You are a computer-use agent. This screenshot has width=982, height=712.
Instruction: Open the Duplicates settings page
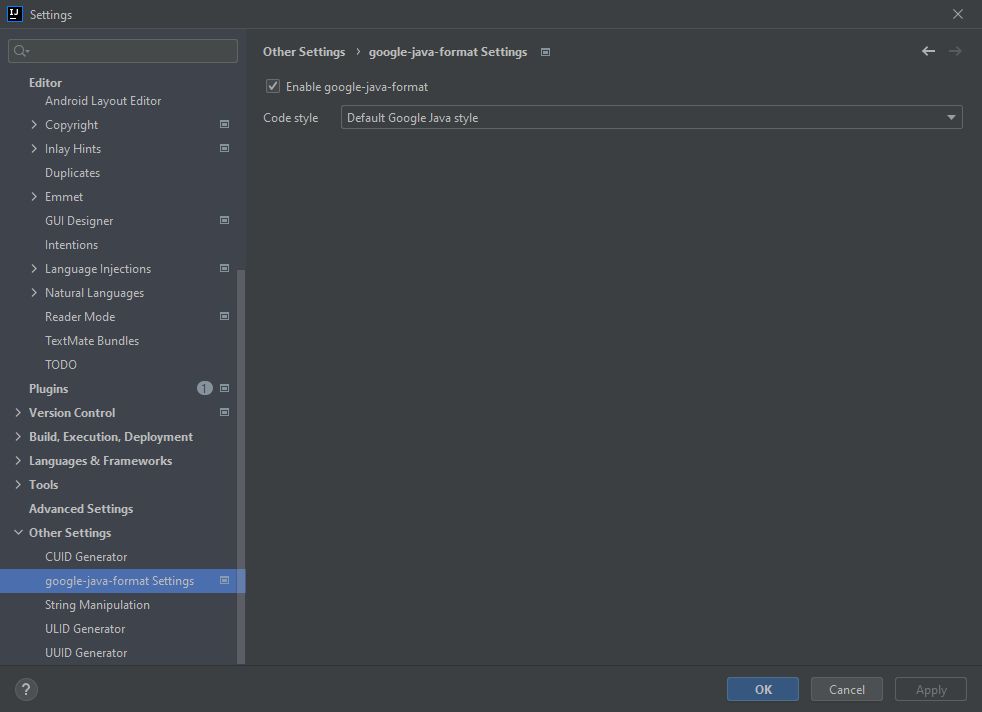pos(72,173)
